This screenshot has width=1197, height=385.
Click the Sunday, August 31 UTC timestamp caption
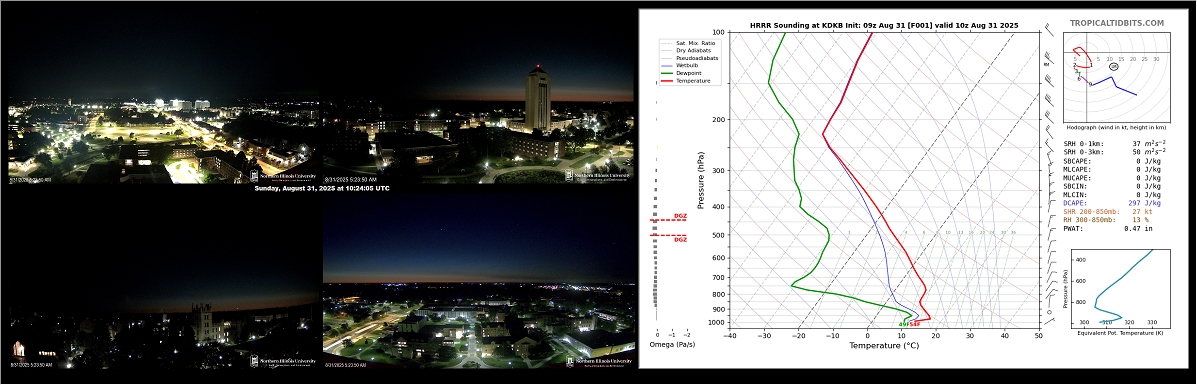click(321, 188)
